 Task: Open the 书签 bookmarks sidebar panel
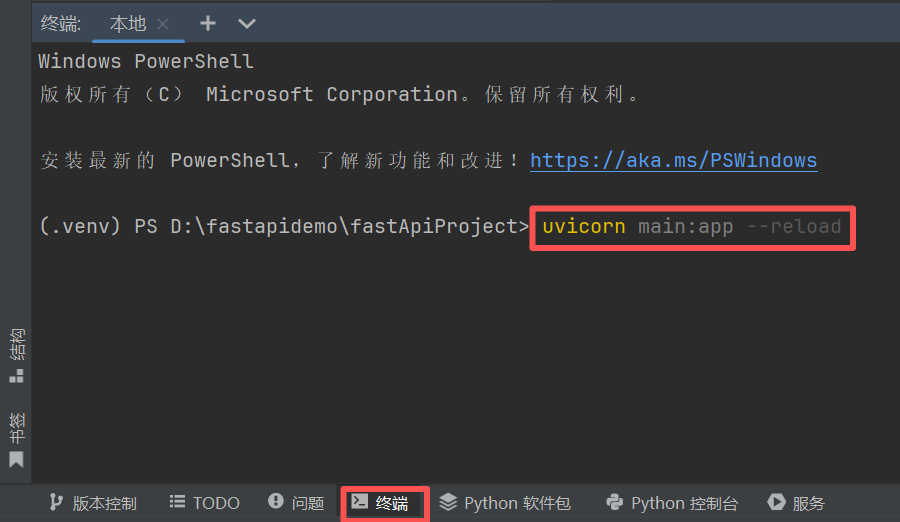(17, 439)
